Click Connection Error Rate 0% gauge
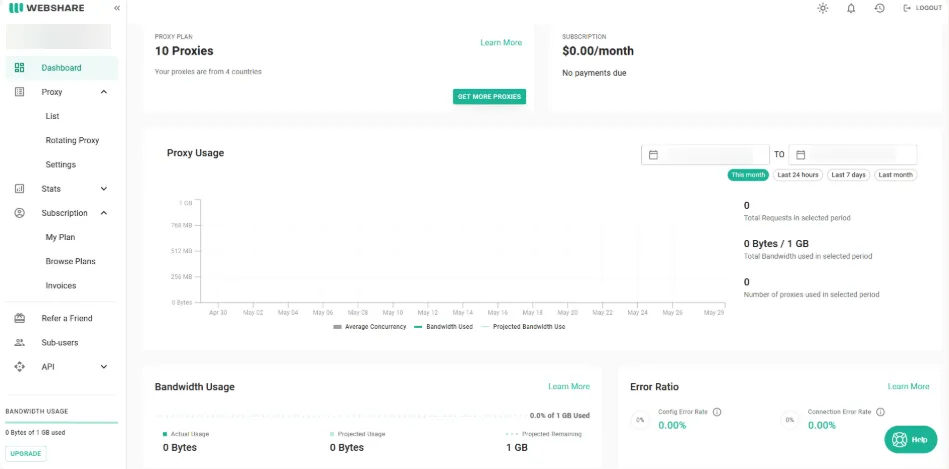Image resolution: width=949 pixels, height=469 pixels. [x=790, y=419]
